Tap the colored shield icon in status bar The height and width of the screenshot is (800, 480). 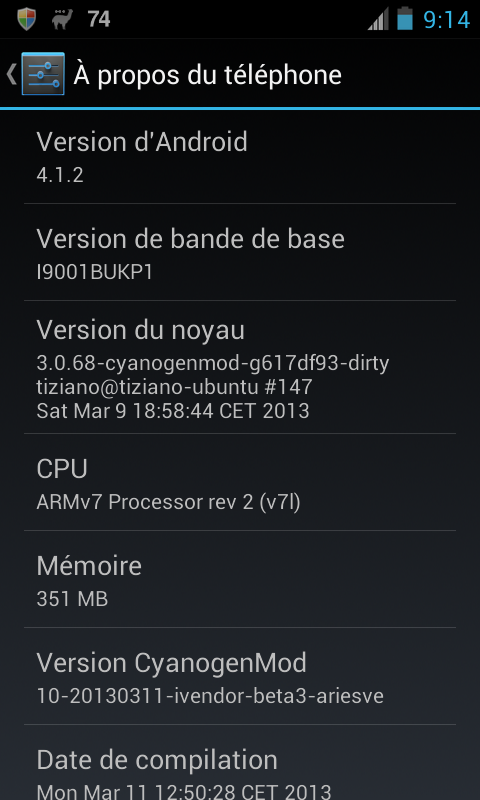pyautogui.click(x=27, y=19)
